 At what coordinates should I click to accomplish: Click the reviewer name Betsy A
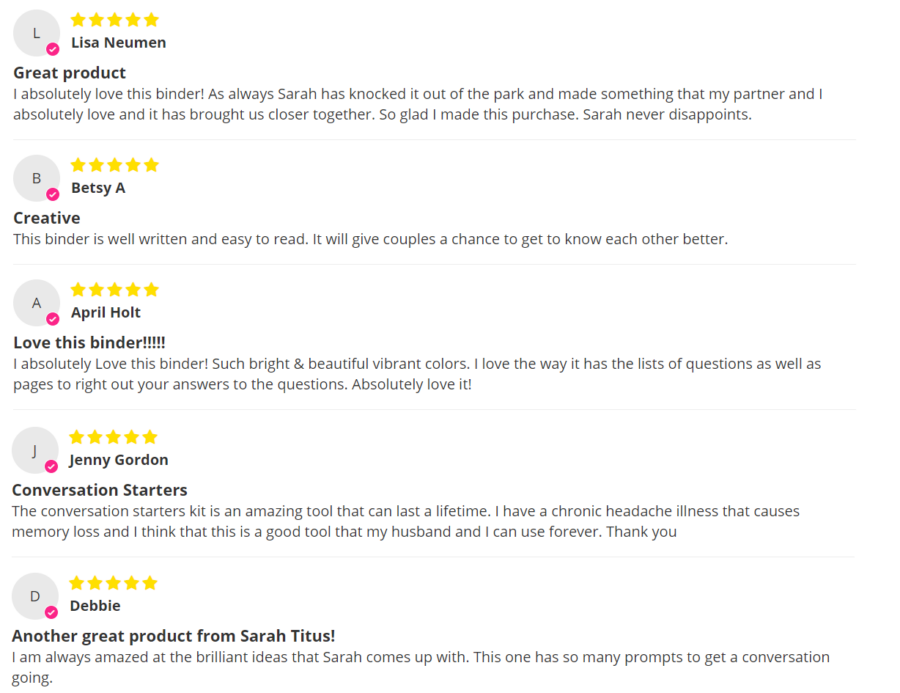tap(98, 188)
